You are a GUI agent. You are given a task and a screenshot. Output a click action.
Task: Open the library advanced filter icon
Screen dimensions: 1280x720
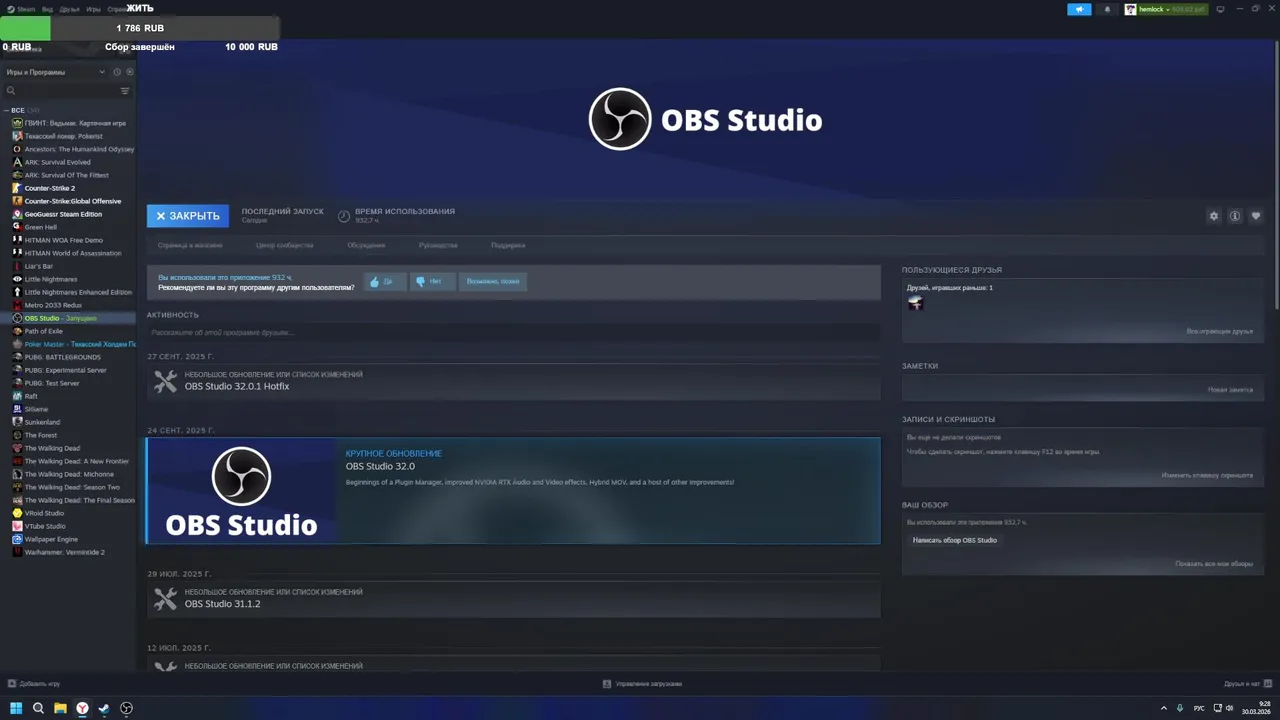[x=125, y=91]
